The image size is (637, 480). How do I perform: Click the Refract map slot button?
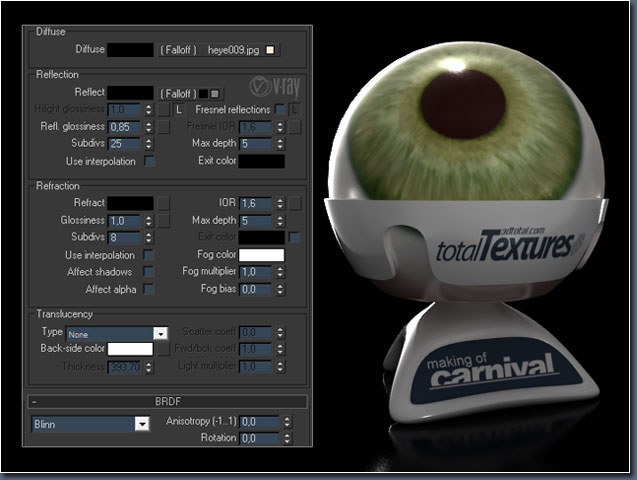pos(164,203)
